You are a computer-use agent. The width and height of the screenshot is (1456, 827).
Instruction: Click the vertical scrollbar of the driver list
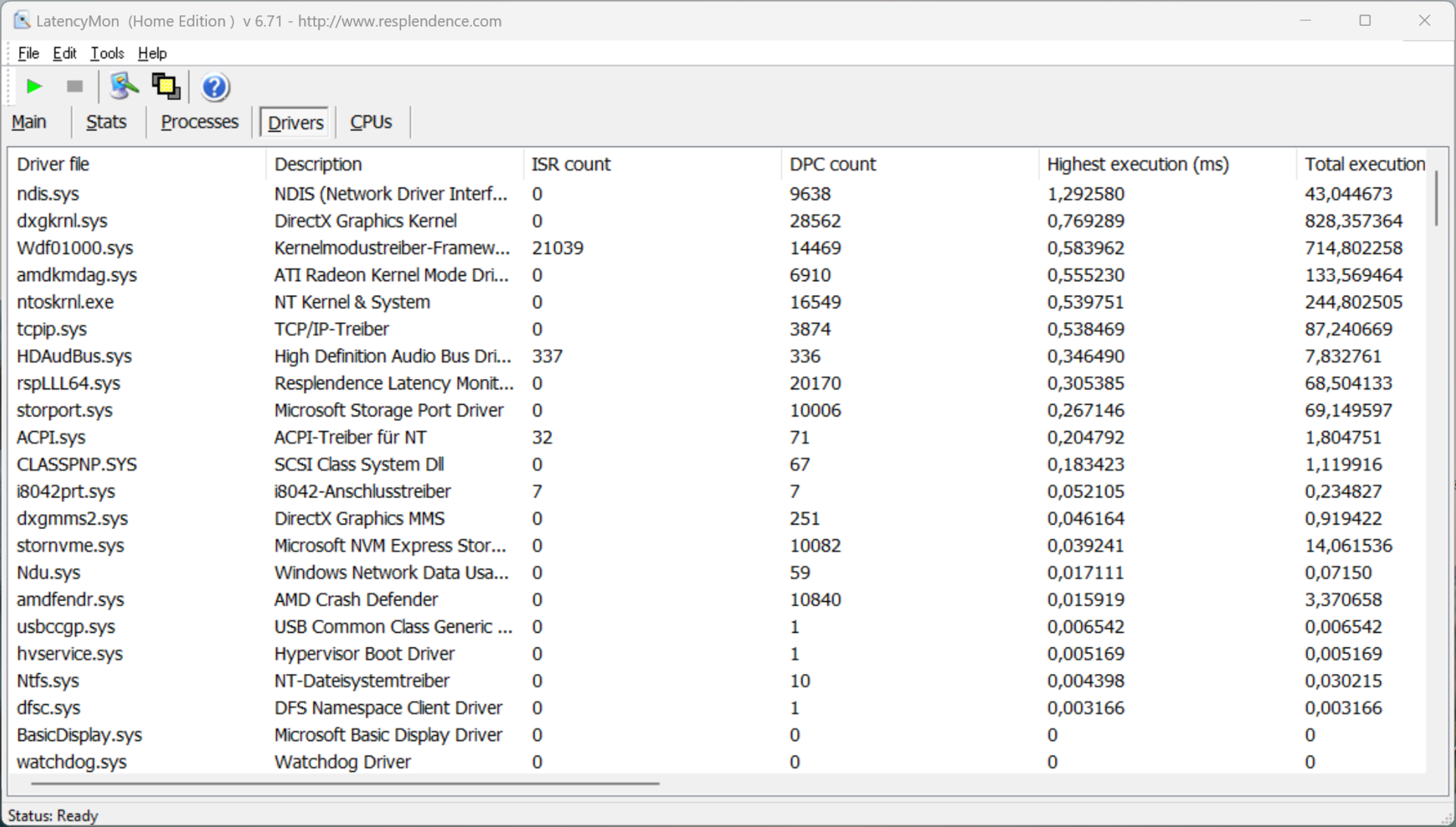pos(1436,199)
